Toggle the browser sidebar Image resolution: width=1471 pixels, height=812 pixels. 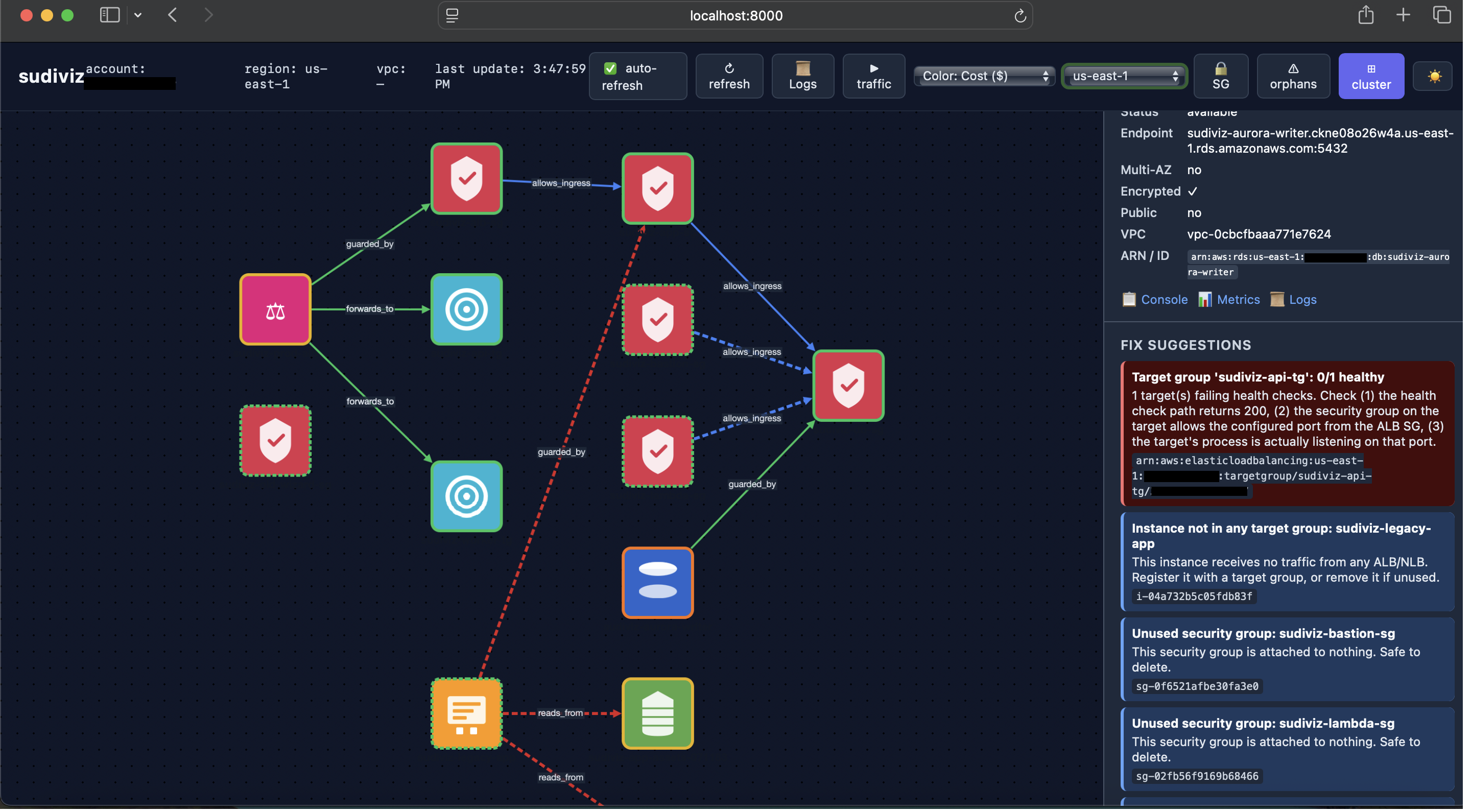(x=110, y=15)
